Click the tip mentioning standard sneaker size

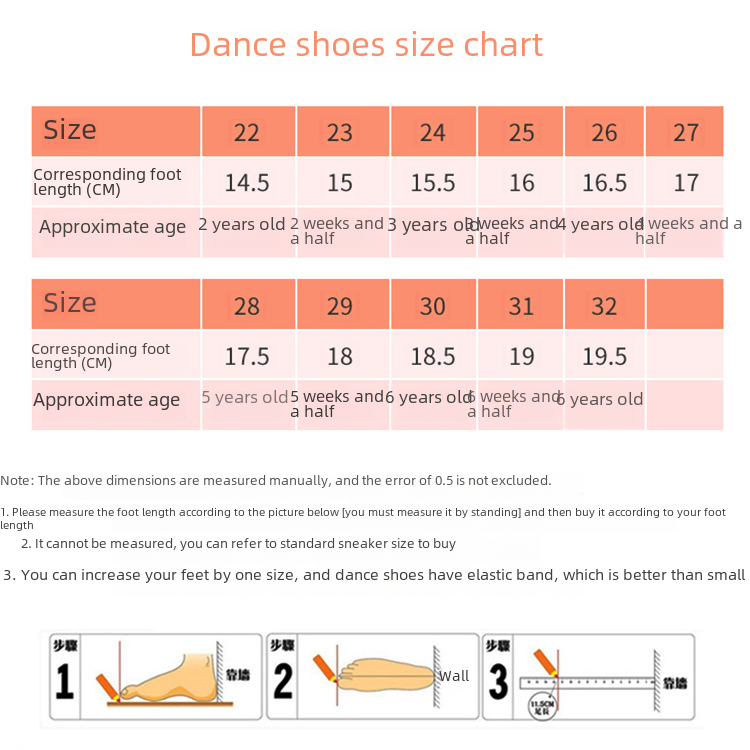(x=239, y=544)
